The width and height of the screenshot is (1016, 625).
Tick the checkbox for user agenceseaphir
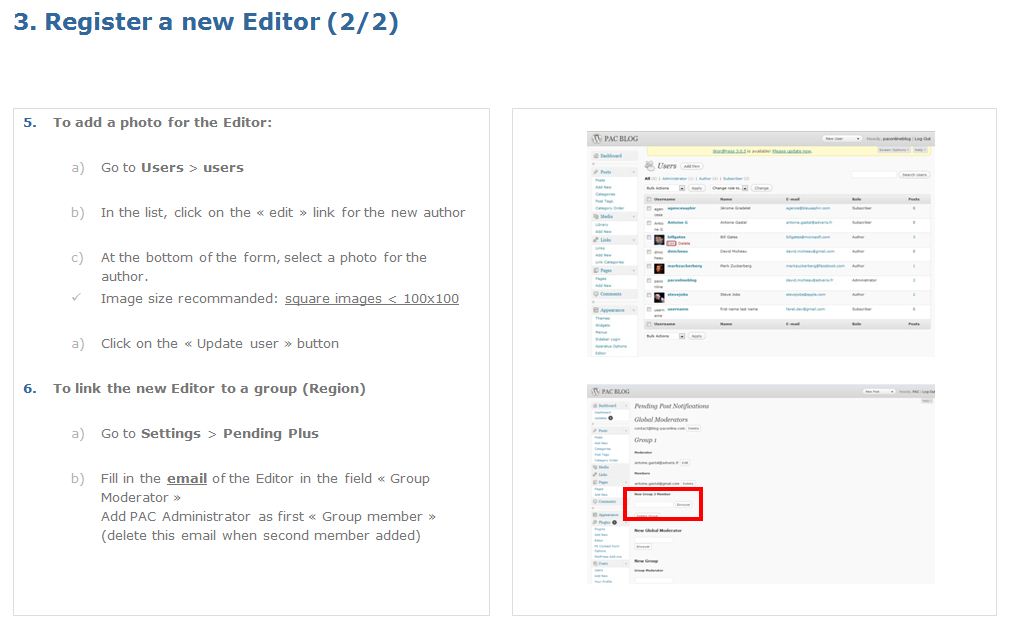(649, 208)
